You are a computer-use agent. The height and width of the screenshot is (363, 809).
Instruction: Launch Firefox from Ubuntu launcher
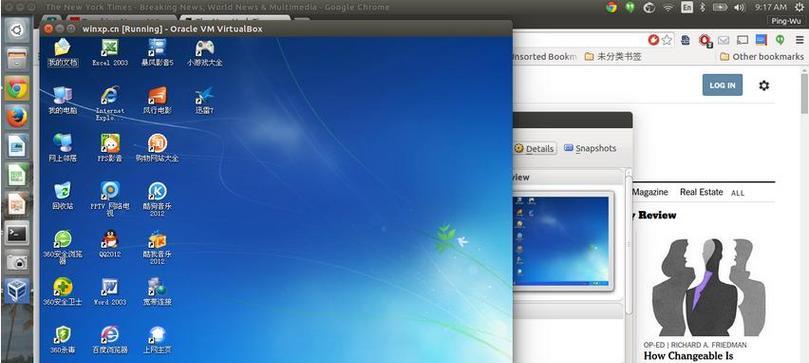tap(17, 118)
